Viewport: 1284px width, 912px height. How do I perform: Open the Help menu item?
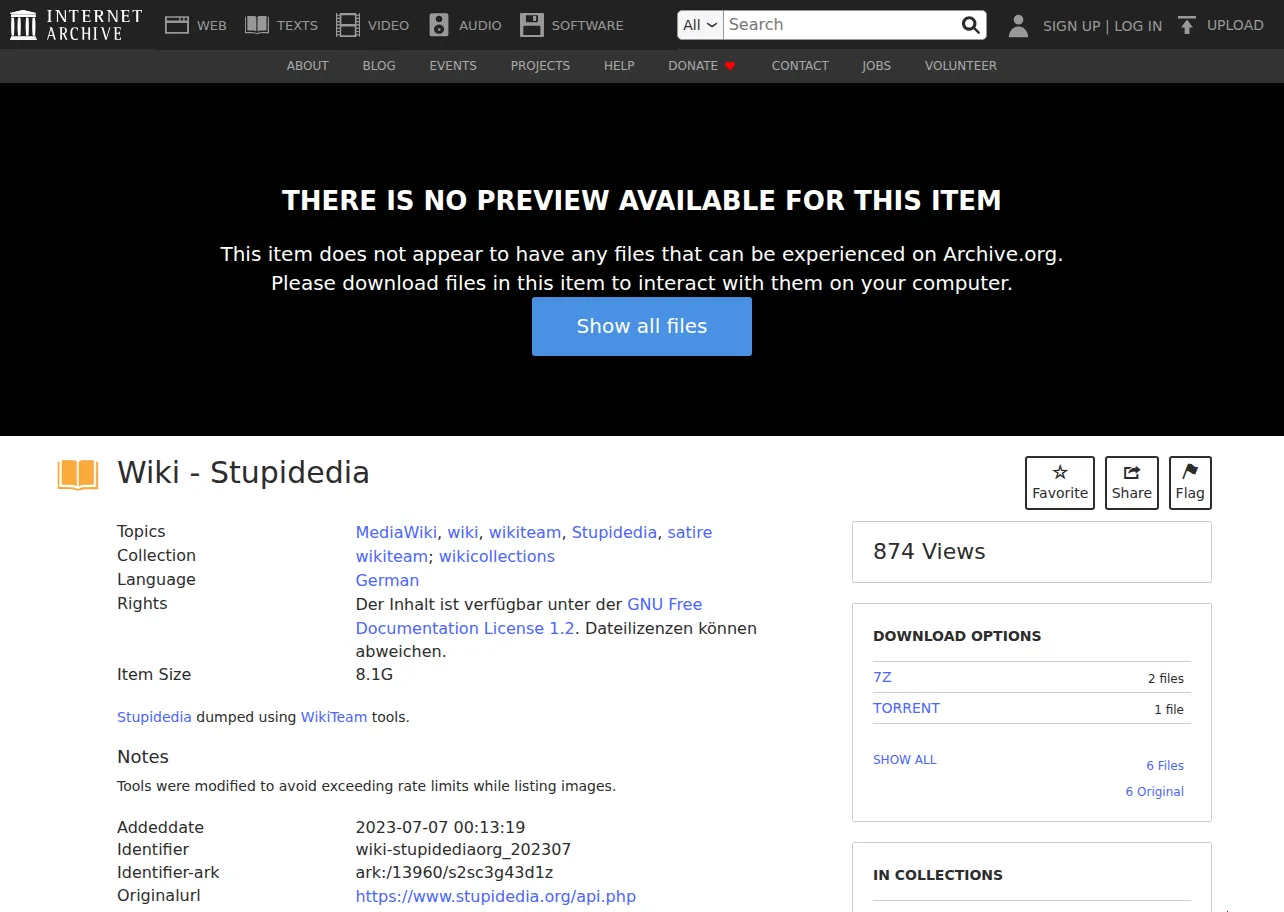(x=619, y=66)
